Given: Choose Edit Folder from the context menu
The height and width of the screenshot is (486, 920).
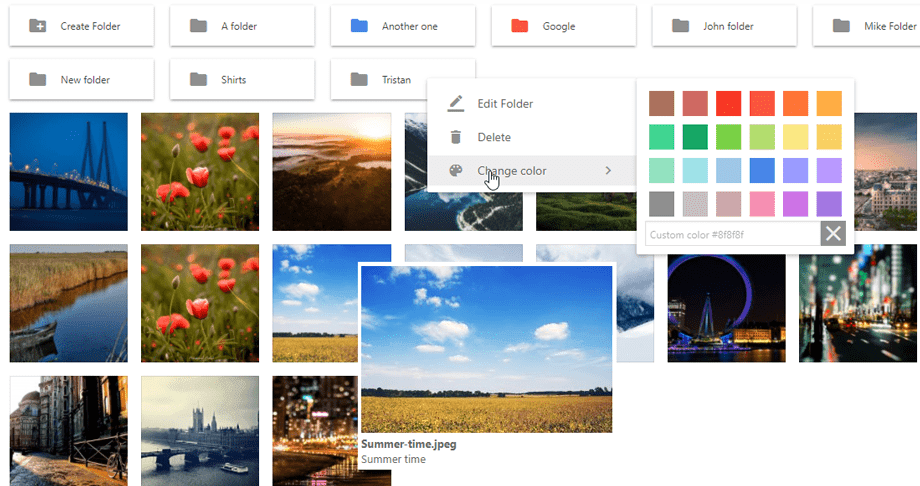Looking at the screenshot, I should (x=505, y=103).
